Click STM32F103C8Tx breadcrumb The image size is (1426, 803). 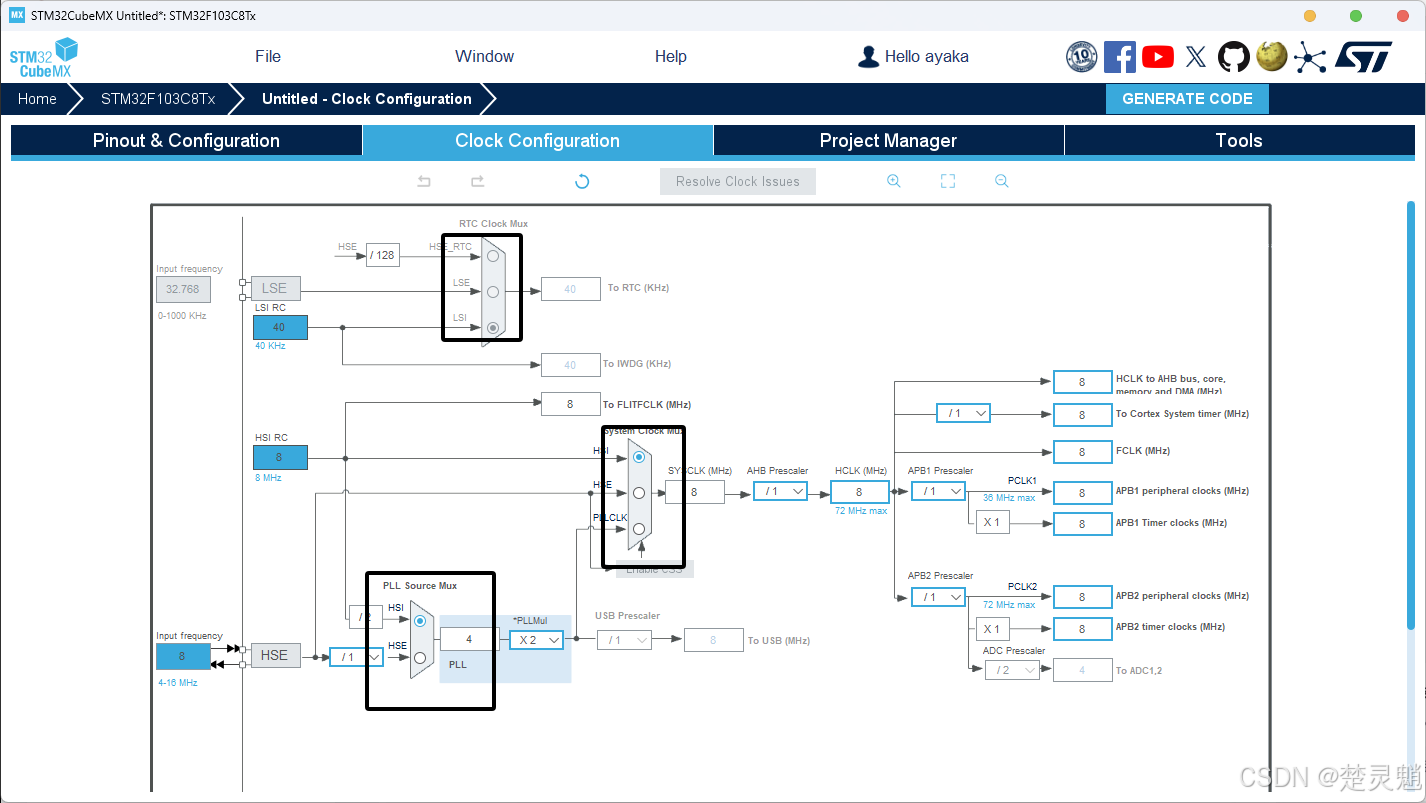(158, 99)
